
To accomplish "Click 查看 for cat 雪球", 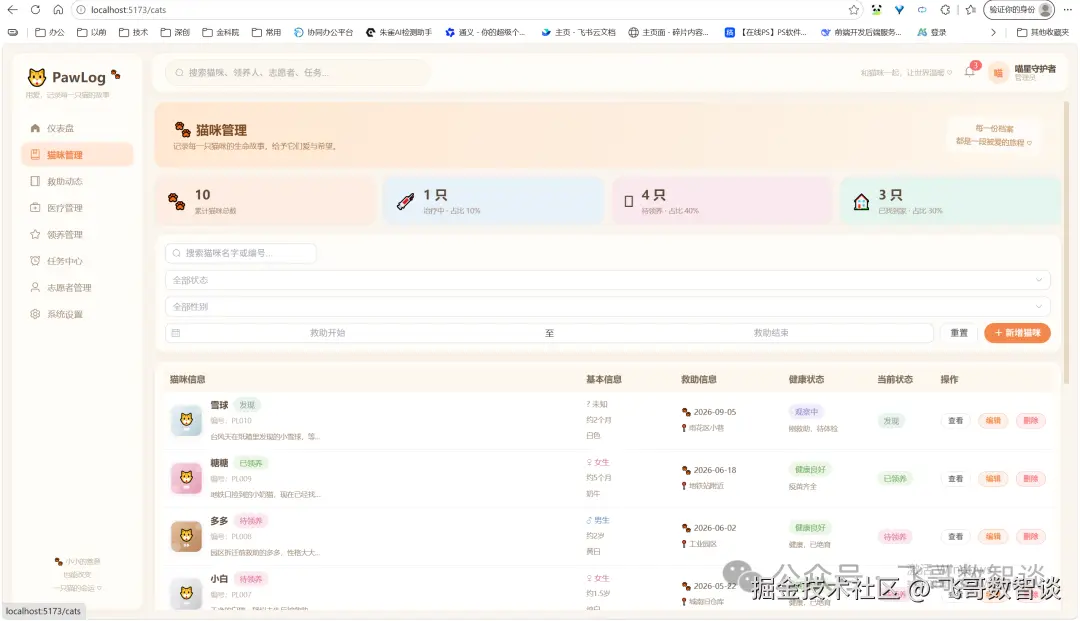I will tap(955, 421).
